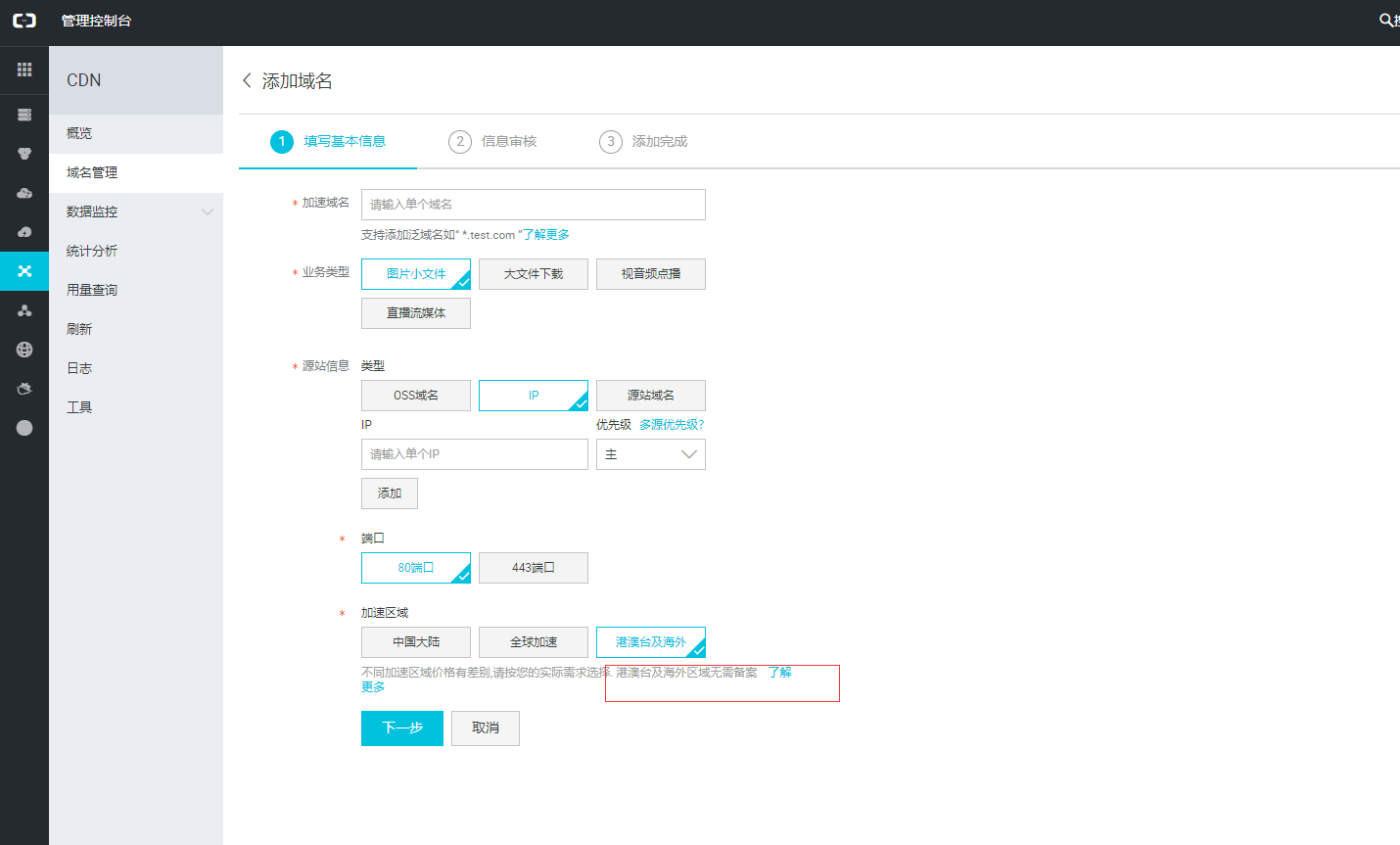Open 日志 in the CDN menu
Image resolution: width=1400 pixels, height=845 pixels.
click(x=136, y=368)
